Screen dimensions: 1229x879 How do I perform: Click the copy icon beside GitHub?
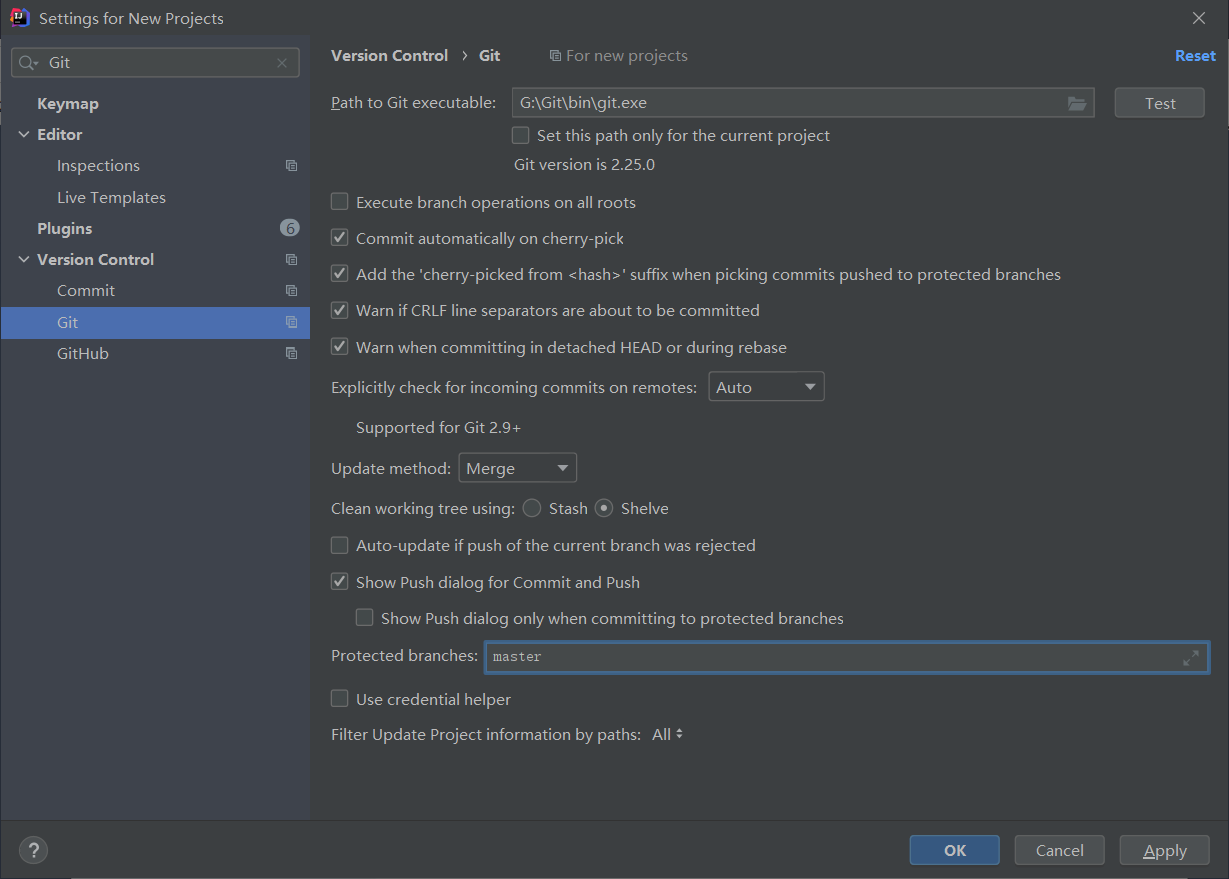click(x=291, y=354)
